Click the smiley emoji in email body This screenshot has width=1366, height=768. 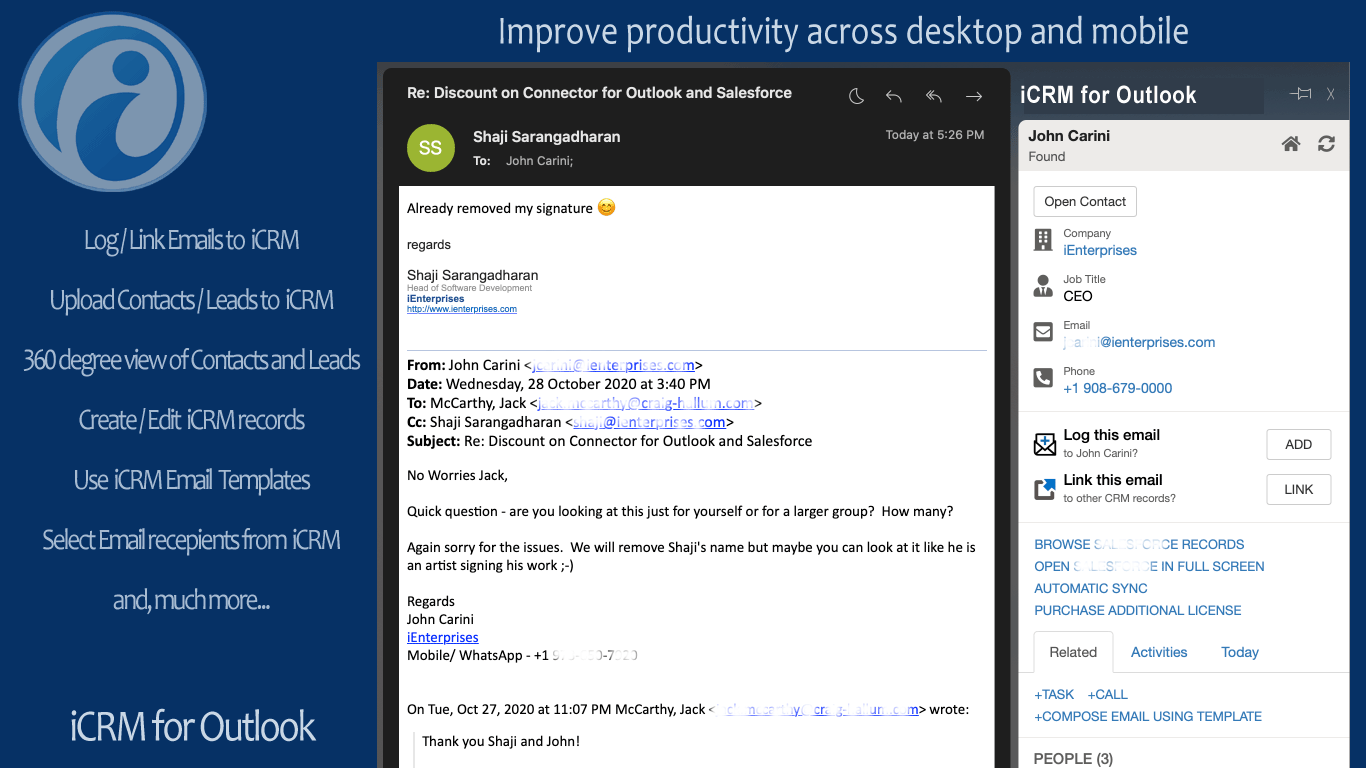(606, 208)
